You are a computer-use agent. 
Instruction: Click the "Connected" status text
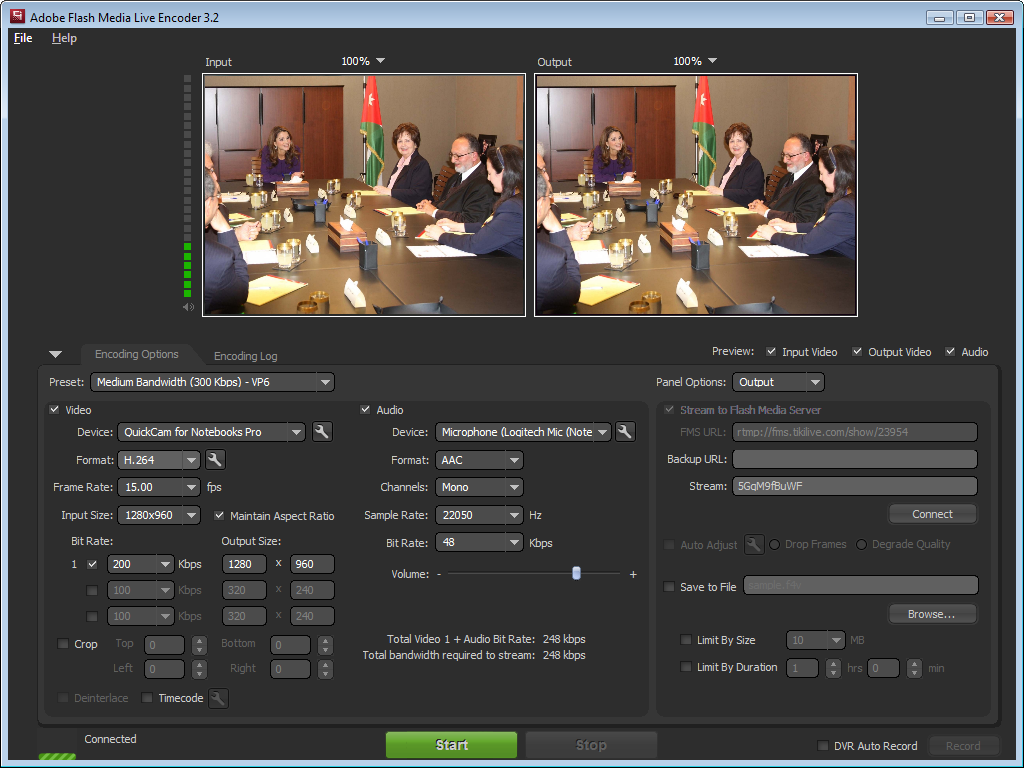point(110,739)
